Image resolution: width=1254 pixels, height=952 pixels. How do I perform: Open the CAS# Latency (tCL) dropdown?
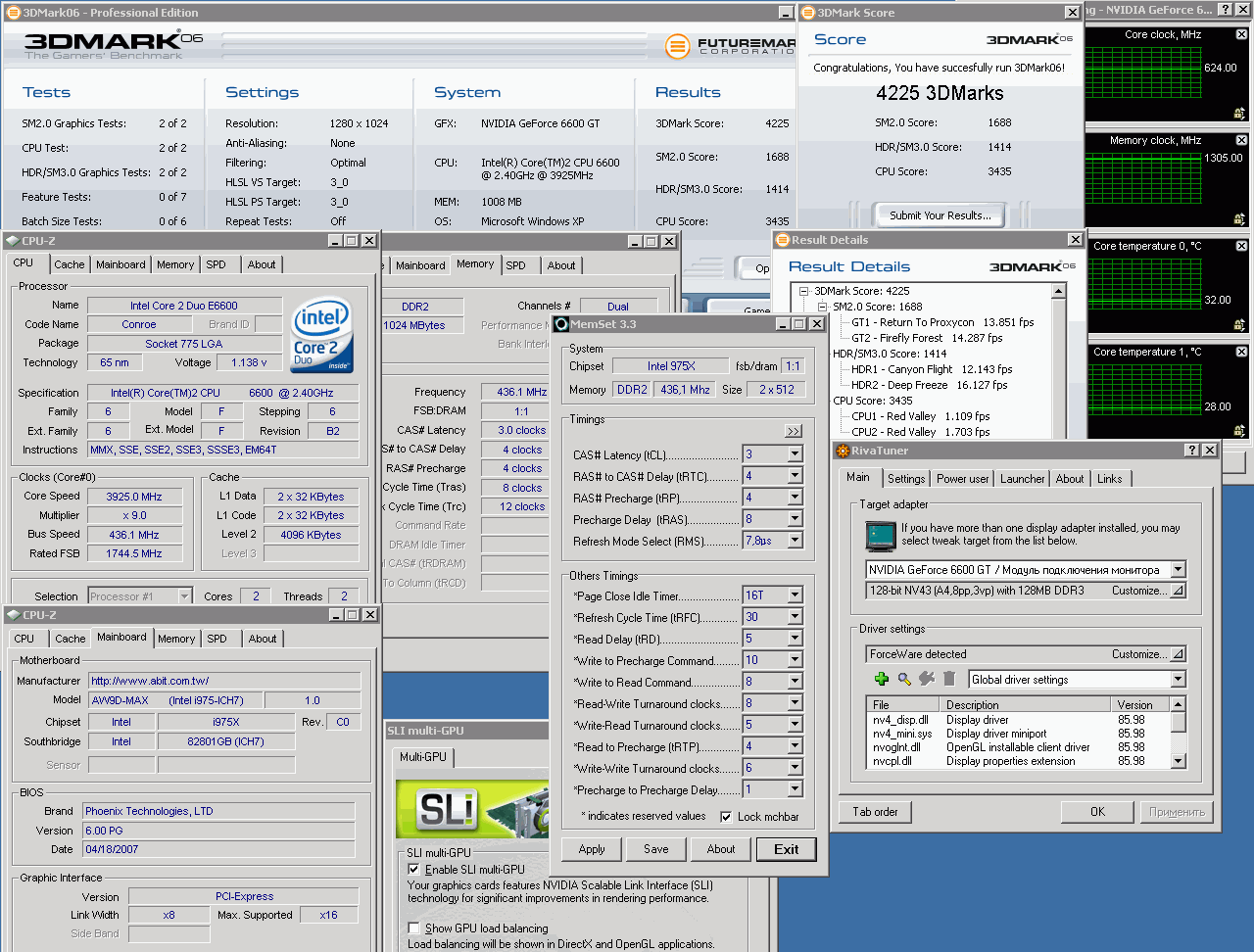tap(795, 454)
